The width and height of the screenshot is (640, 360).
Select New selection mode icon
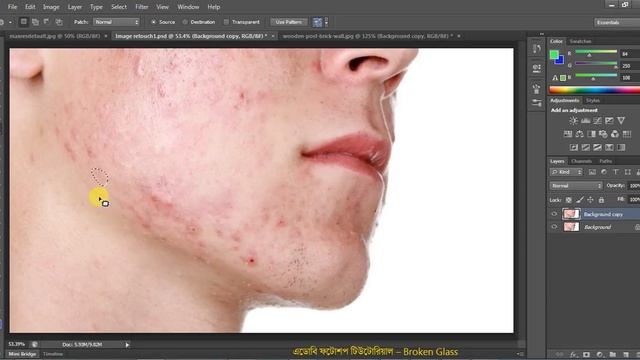pyautogui.click(x=24, y=22)
